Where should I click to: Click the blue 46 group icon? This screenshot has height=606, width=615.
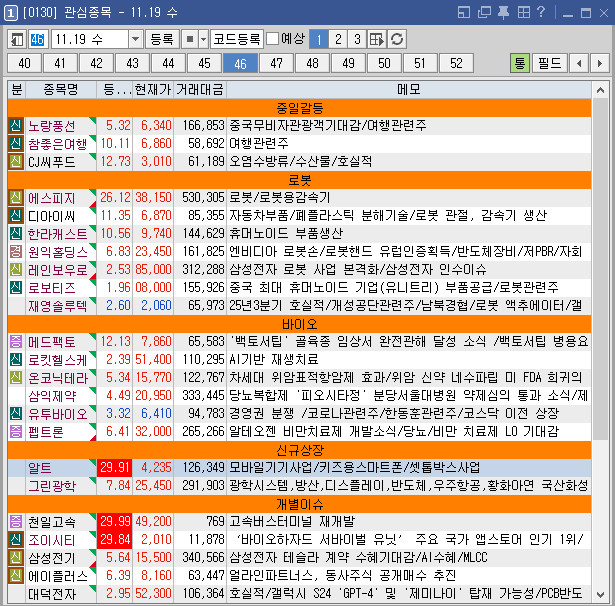click(x=37, y=39)
